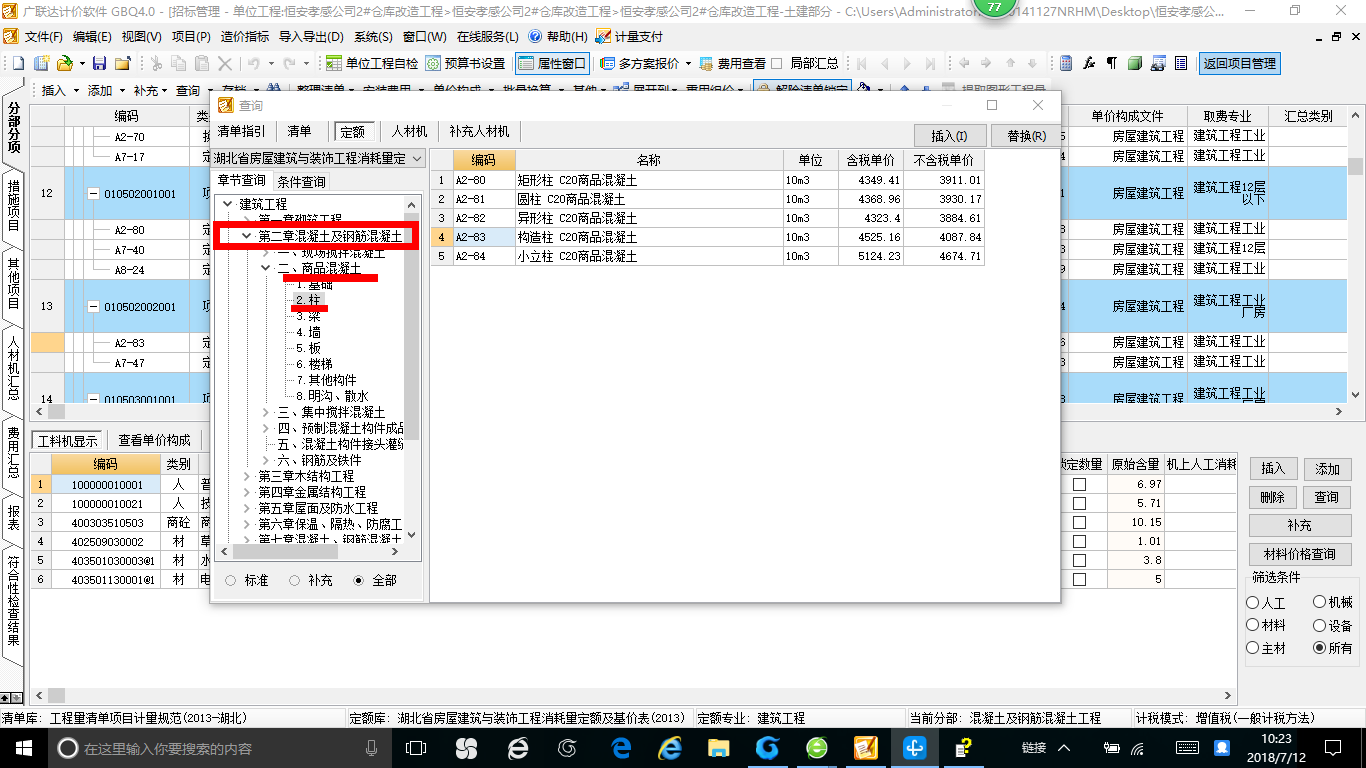The height and width of the screenshot is (768, 1366).
Task: Expand 三、集中搅拌混凝土 tree node
Action: coord(266,412)
